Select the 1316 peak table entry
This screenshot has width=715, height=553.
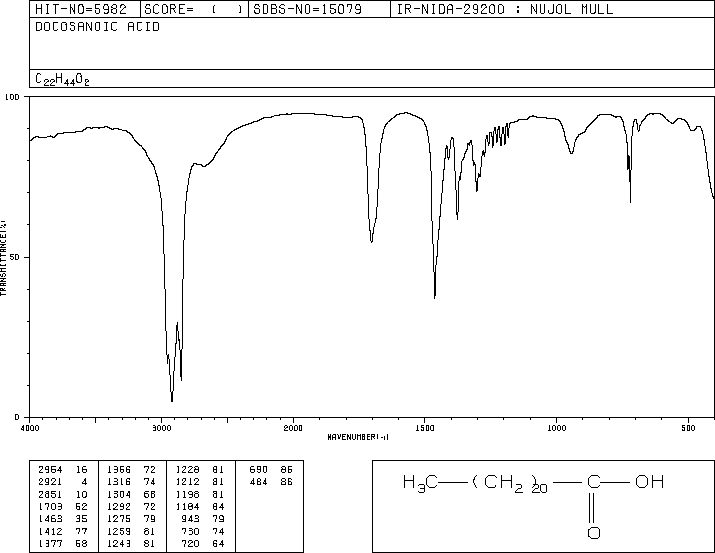[x=131, y=482]
